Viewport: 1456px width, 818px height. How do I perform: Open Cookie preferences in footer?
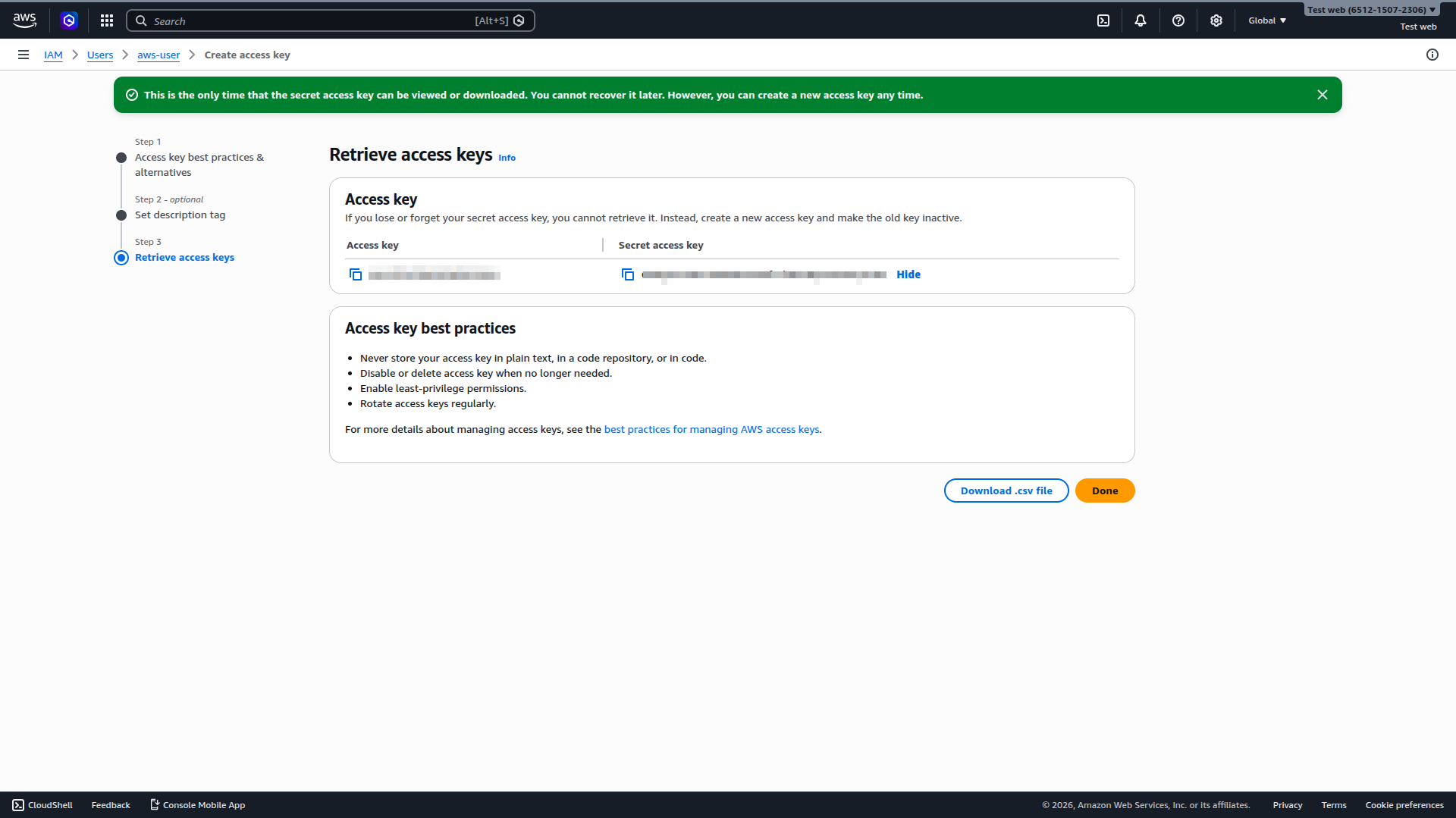coord(1404,805)
